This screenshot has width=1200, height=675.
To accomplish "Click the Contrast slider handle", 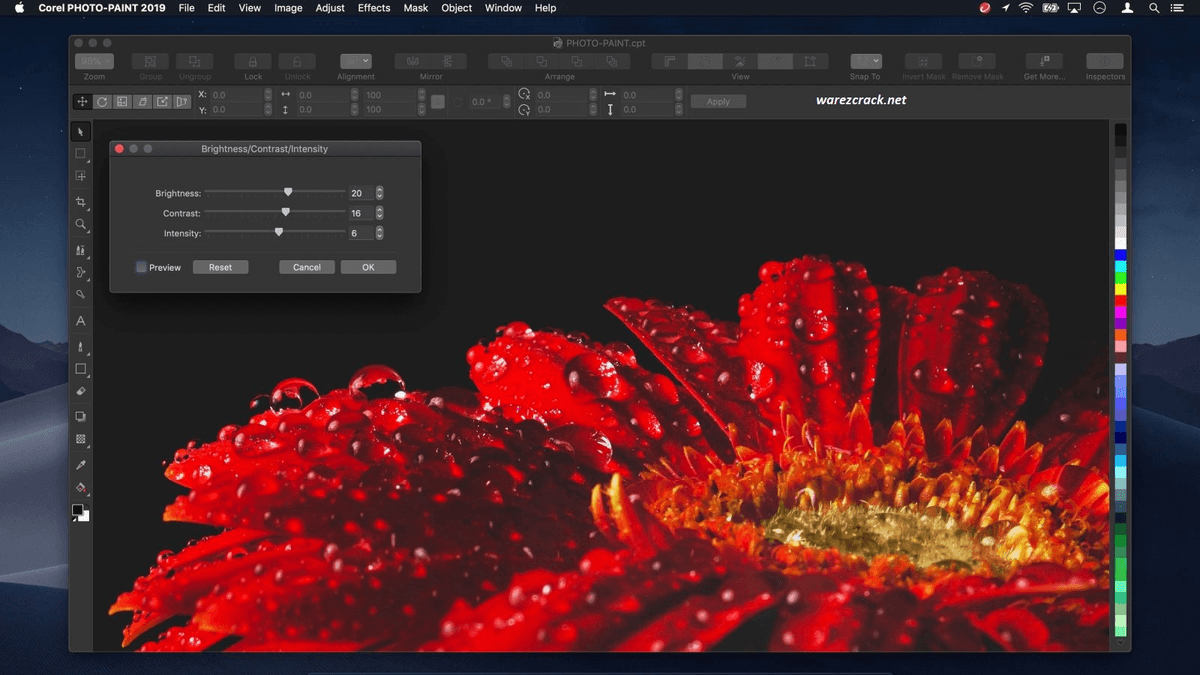I will click(286, 212).
